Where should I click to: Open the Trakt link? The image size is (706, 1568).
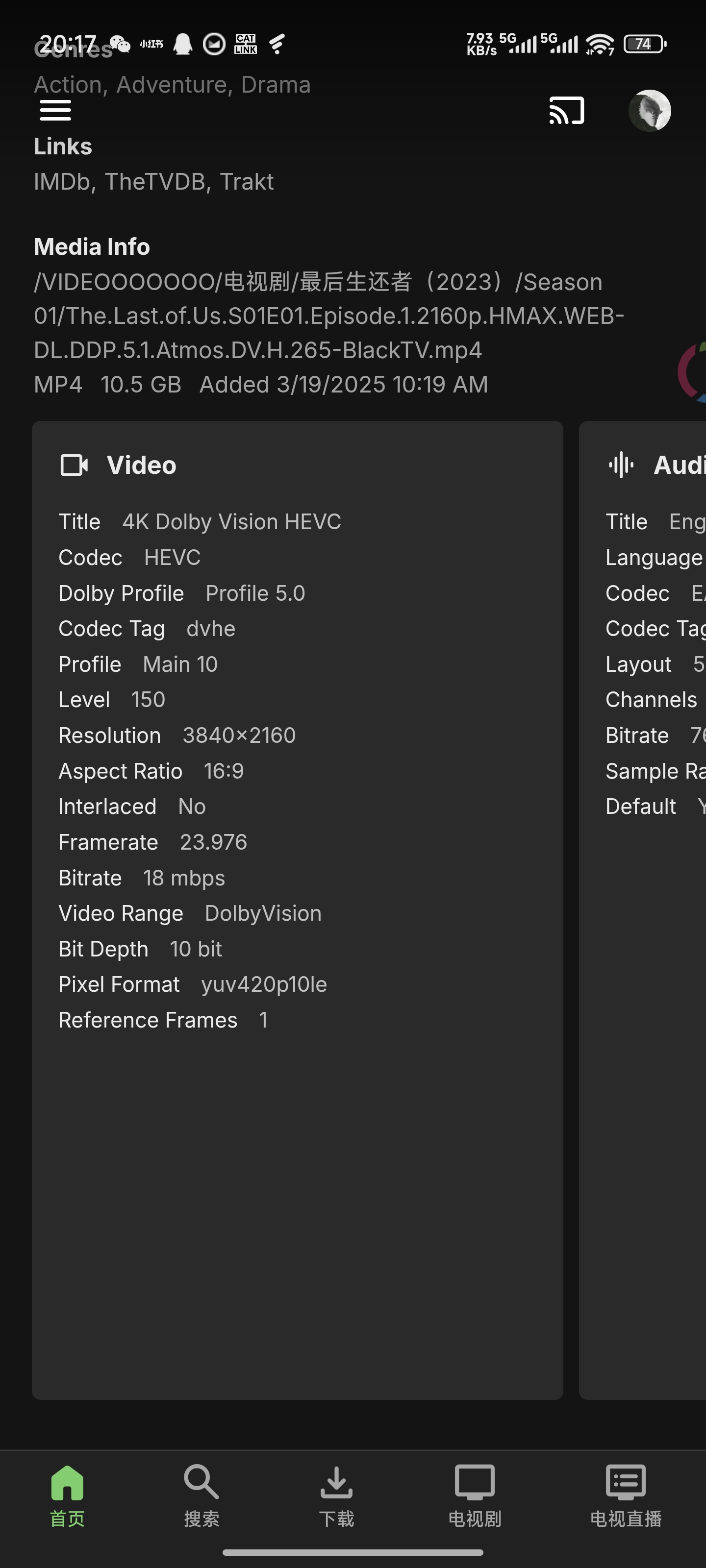tap(247, 181)
